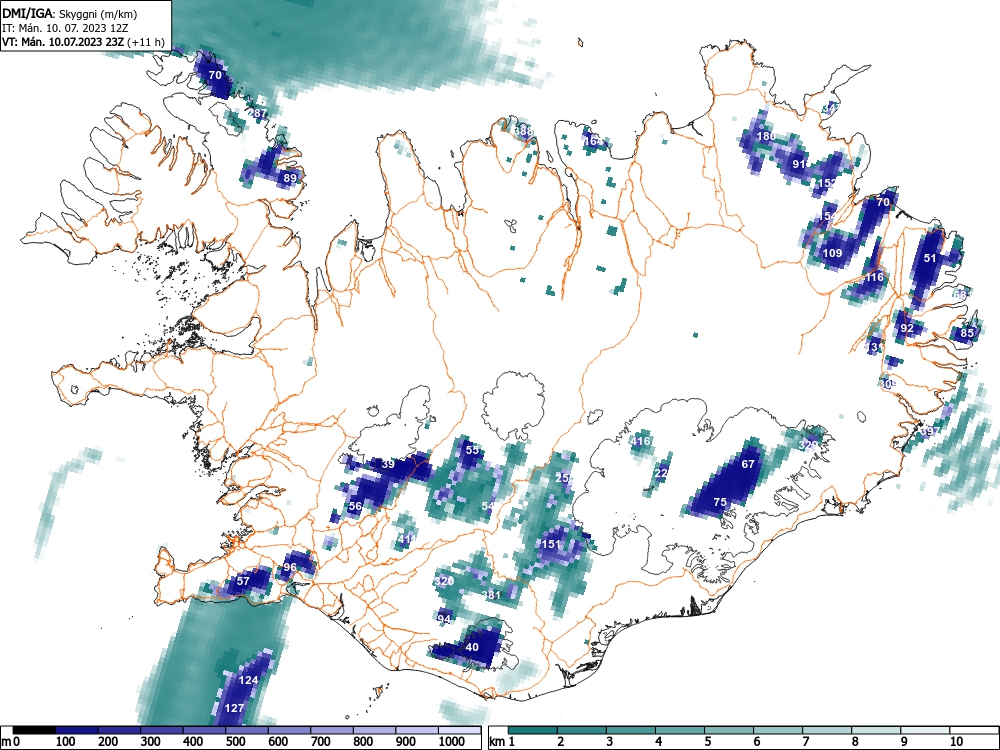Viewport: 1000px width, 750px height.
Task: Click visibility value 57 on the map
Action: point(243,581)
